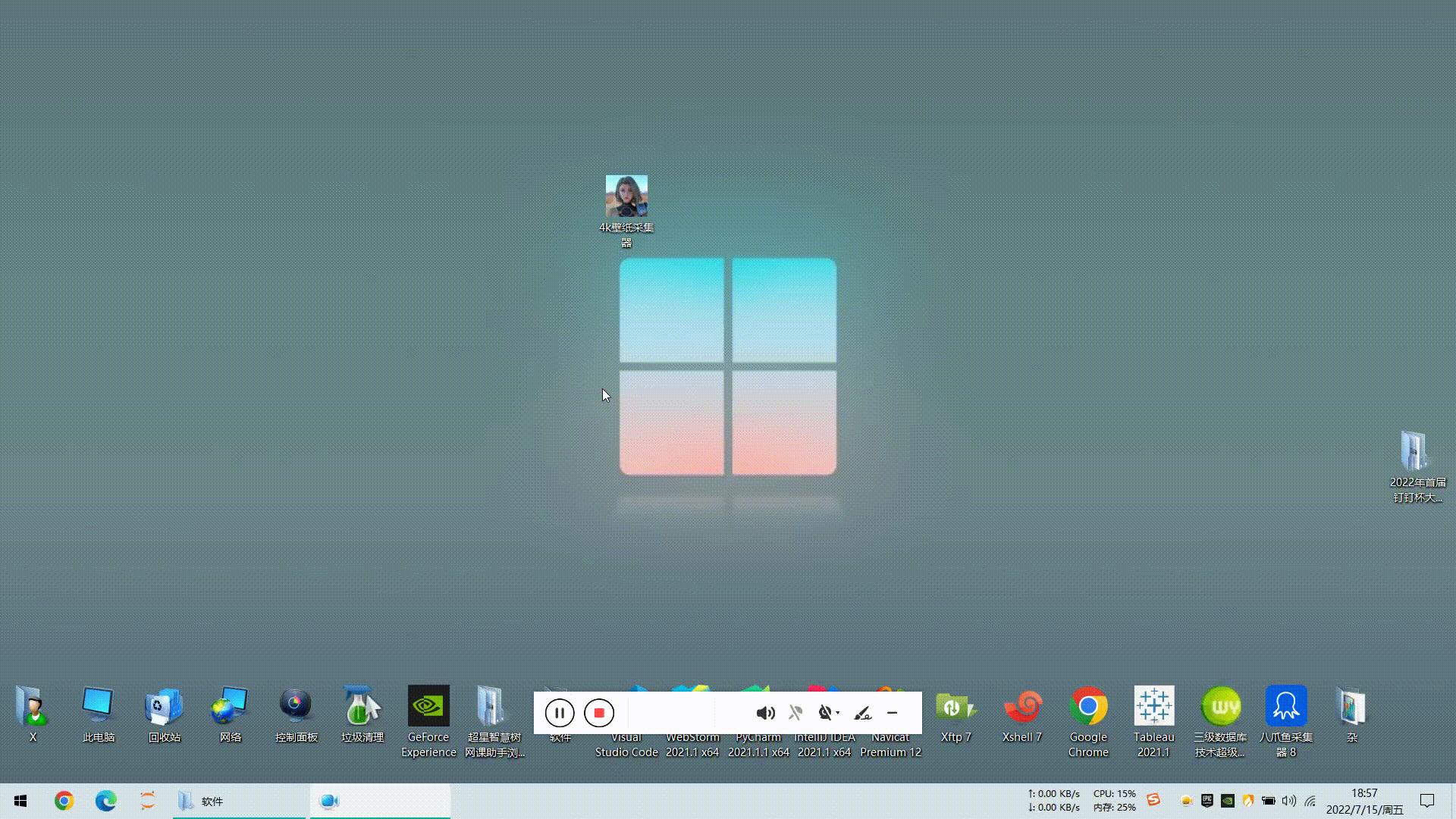Open GeForce Experience desktop shortcut
This screenshot has height=819, width=1456.
click(428, 706)
